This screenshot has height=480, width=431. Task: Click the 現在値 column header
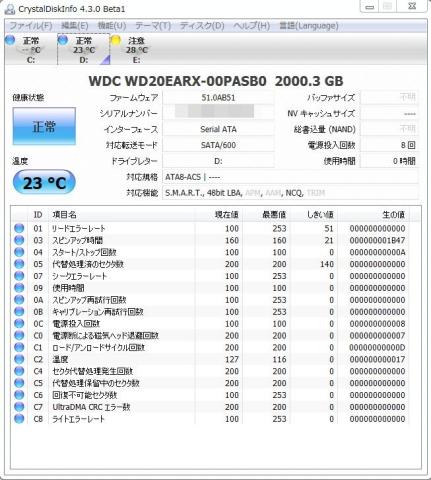point(219,215)
